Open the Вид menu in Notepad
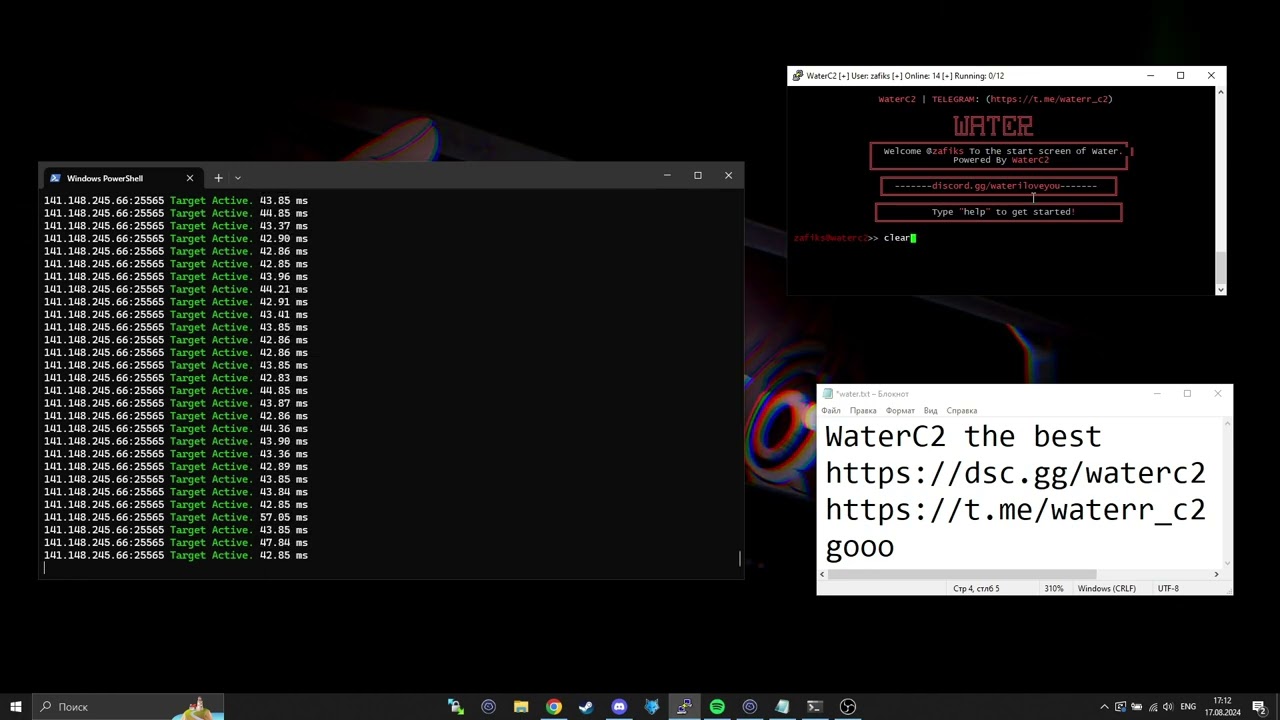The width and height of the screenshot is (1280, 720). tap(930, 410)
